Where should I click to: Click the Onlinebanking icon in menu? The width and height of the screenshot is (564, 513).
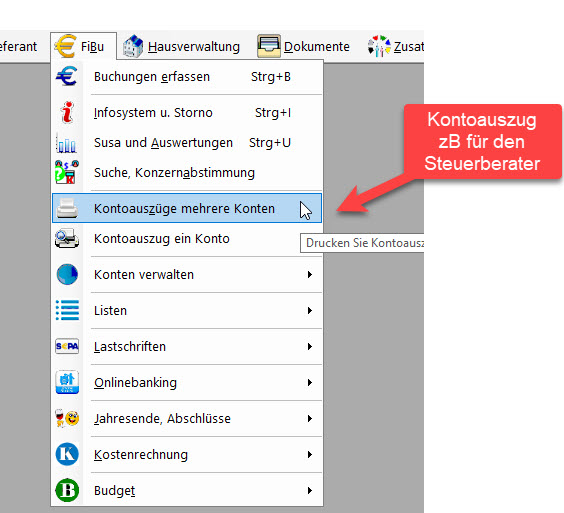(x=67, y=382)
